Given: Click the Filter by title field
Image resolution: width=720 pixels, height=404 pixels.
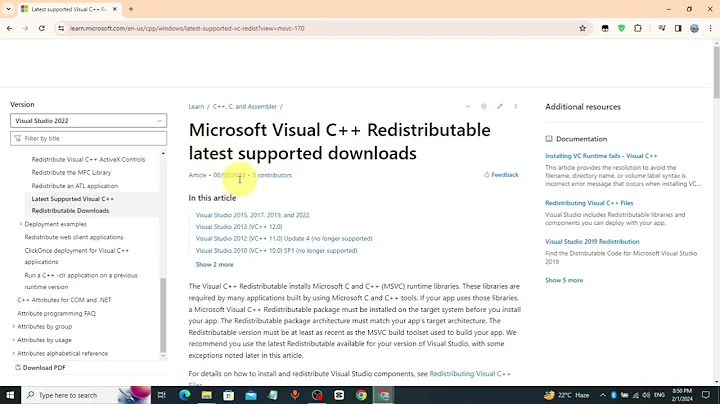Looking at the screenshot, I should coord(89,138).
